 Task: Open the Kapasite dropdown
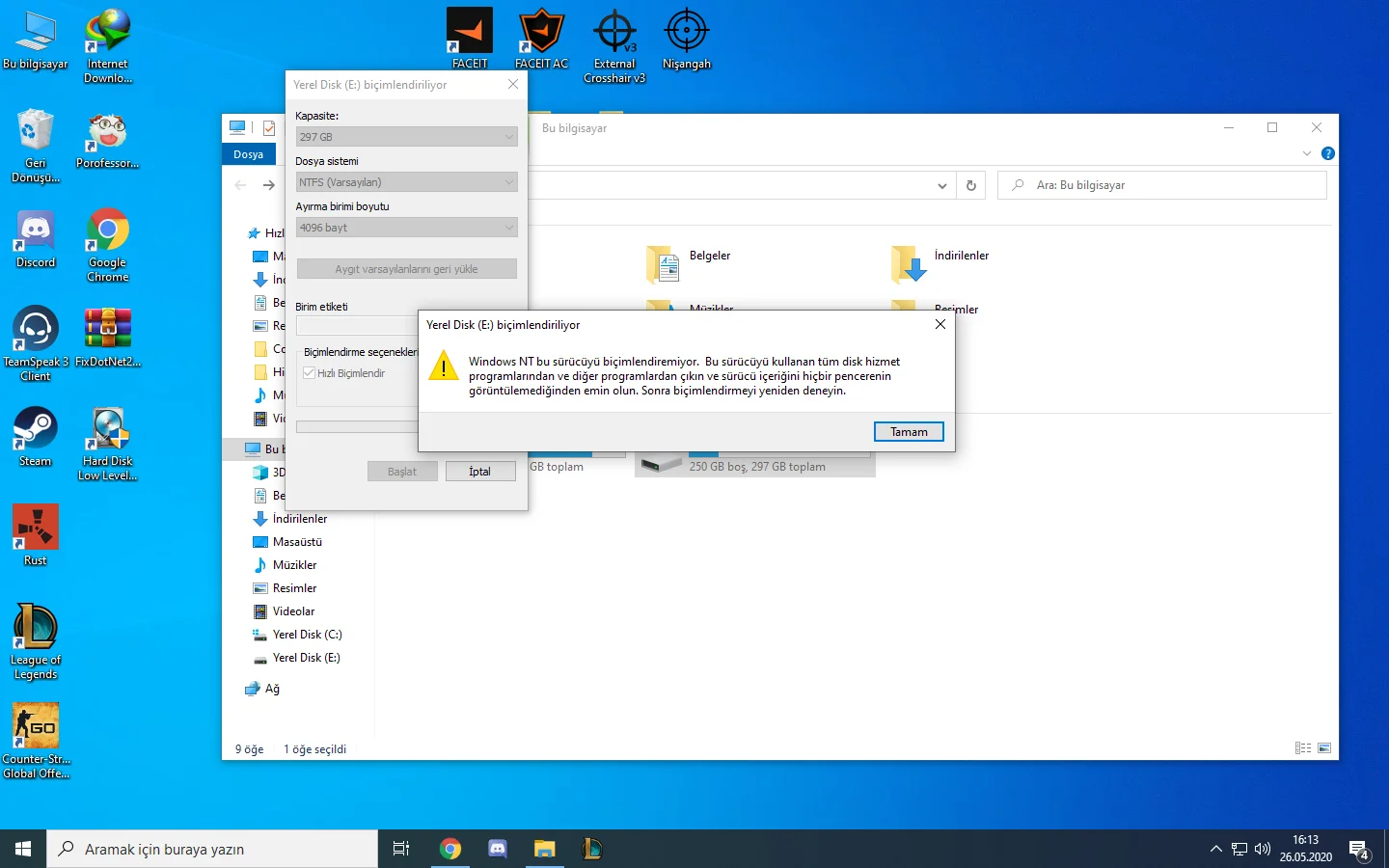point(406,137)
